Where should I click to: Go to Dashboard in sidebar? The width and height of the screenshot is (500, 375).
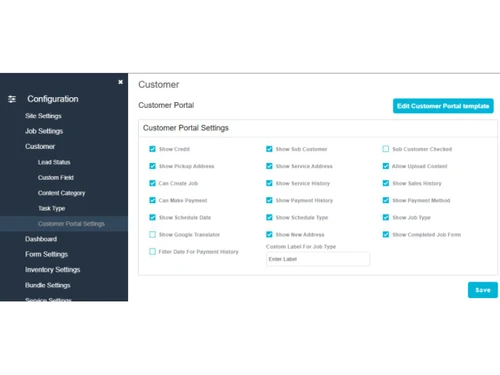(41, 239)
